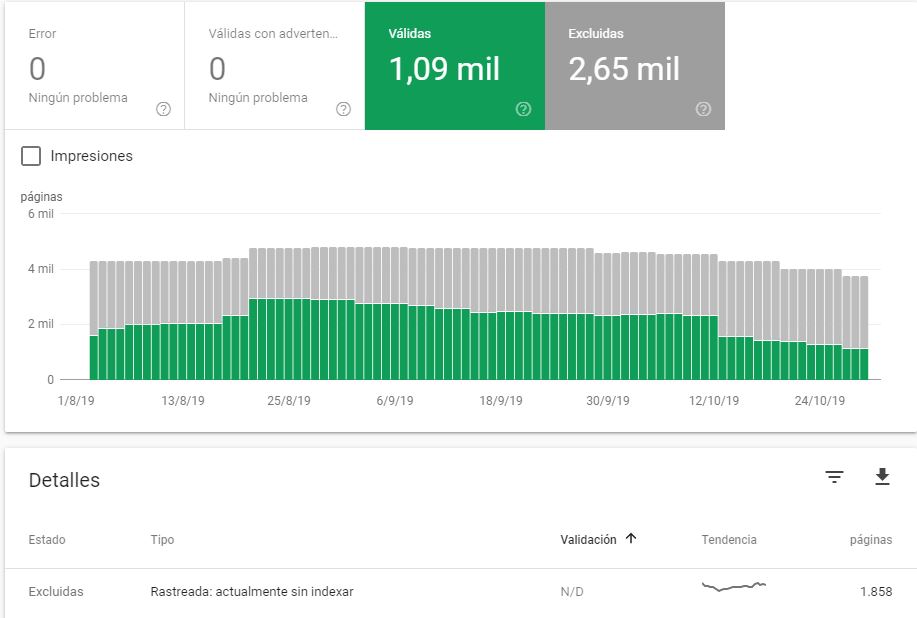Screen dimensions: 917x618
Task: Sort table by Validación column
Action: pos(588,540)
